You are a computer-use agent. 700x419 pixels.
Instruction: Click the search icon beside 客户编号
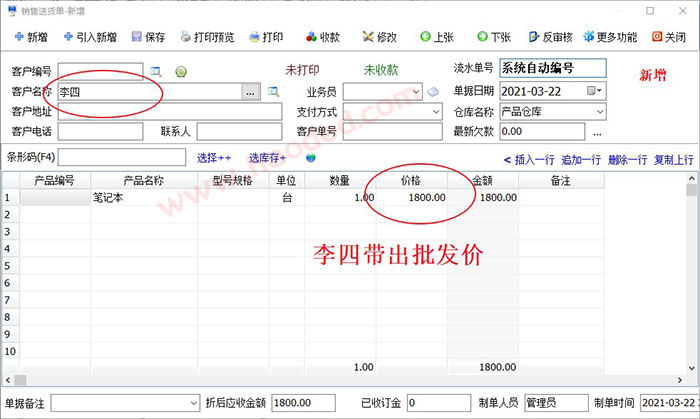pos(156,71)
